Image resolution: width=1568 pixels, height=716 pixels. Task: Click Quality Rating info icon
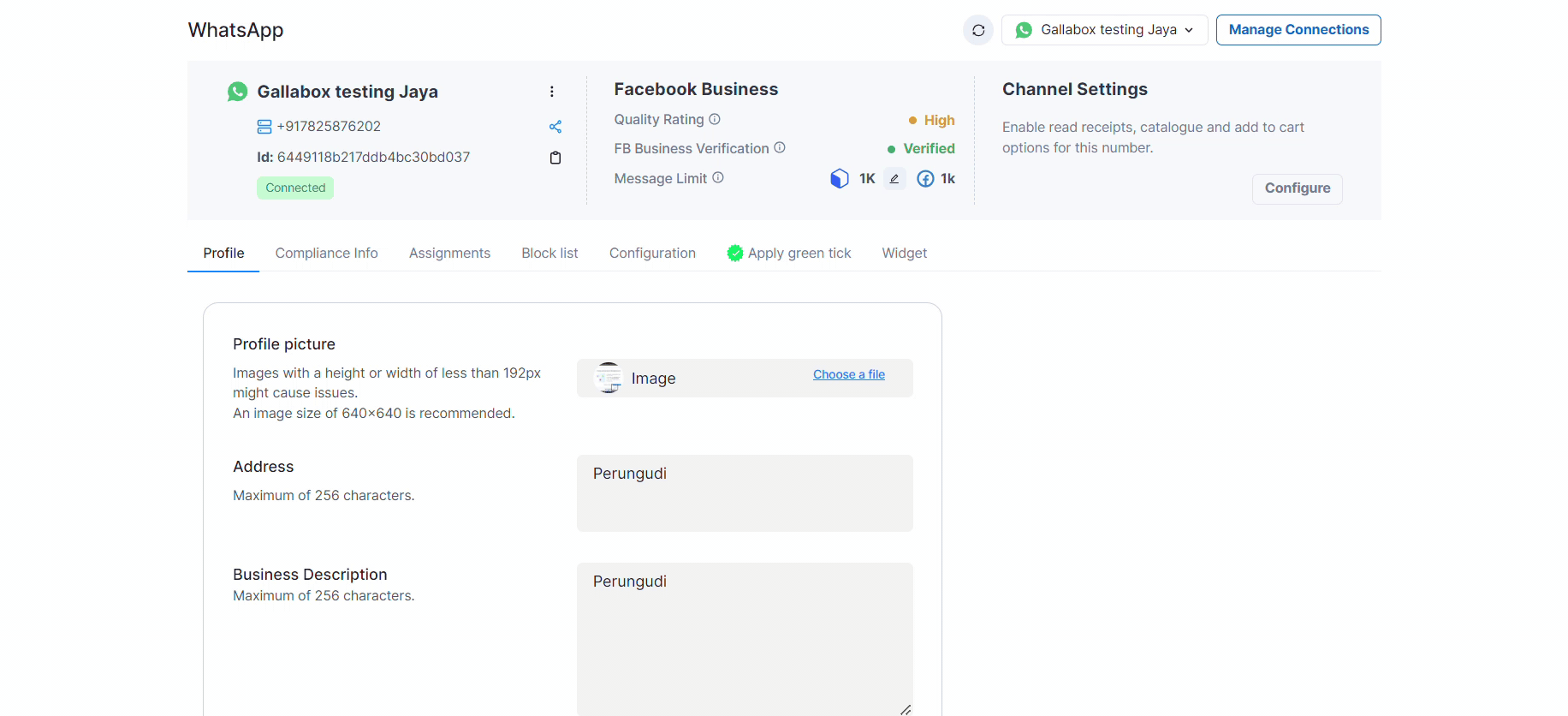[x=715, y=119]
